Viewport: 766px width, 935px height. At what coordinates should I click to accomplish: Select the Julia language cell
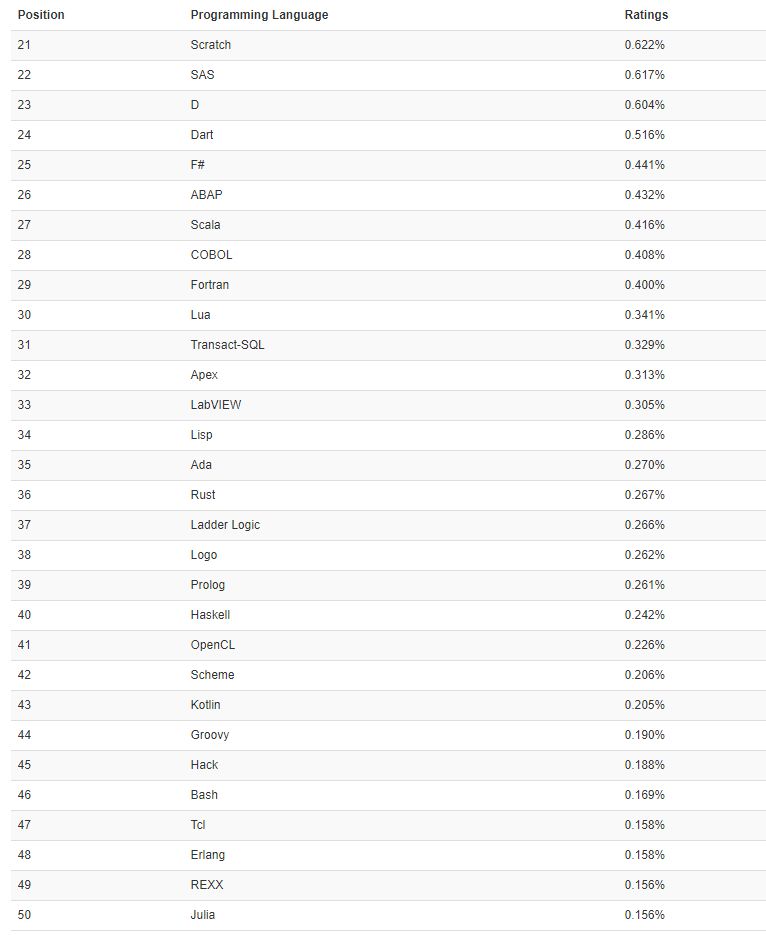click(203, 915)
